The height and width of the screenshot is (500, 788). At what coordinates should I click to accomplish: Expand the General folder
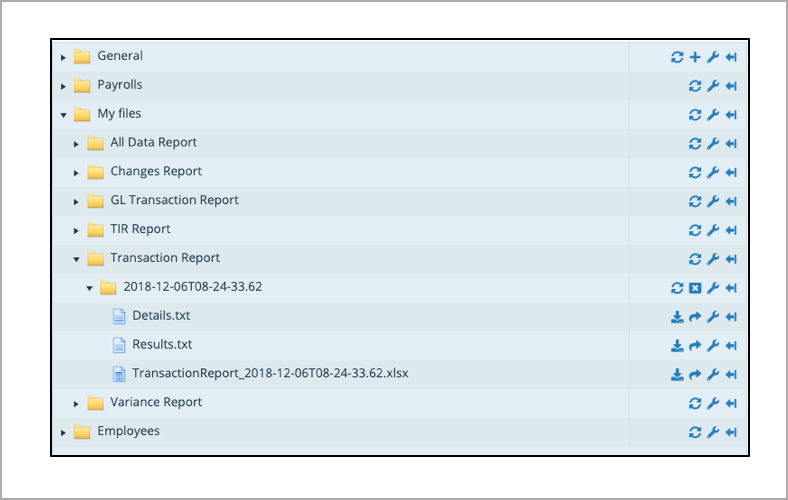(63, 58)
